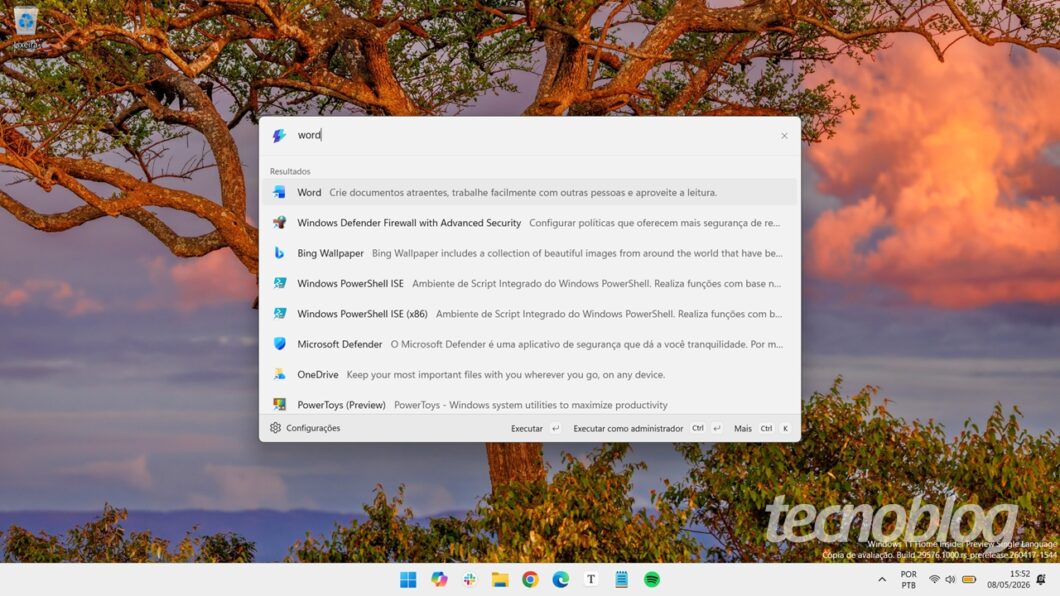This screenshot has height=596, width=1060.
Task: Show hidden tray icons chevron
Action: [x=882, y=580]
